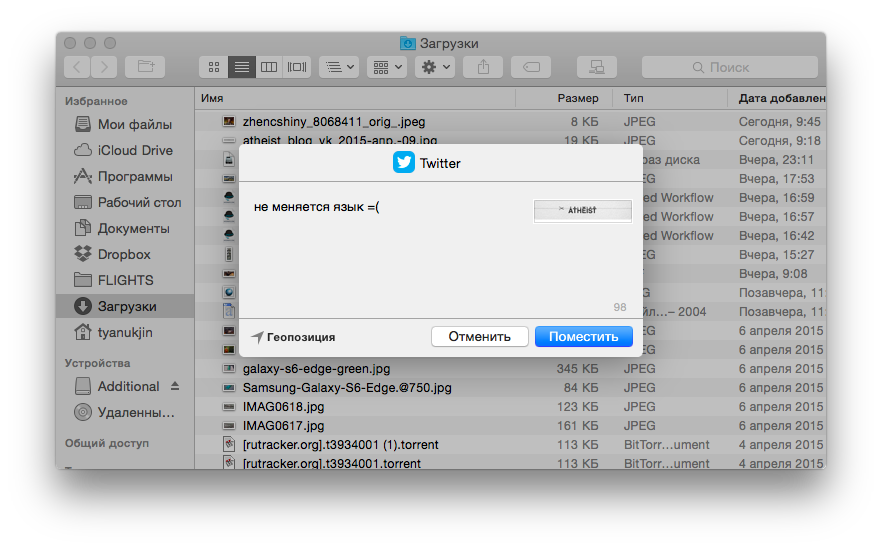Click the Share toolbar button
The image size is (882, 549).
coord(483,67)
